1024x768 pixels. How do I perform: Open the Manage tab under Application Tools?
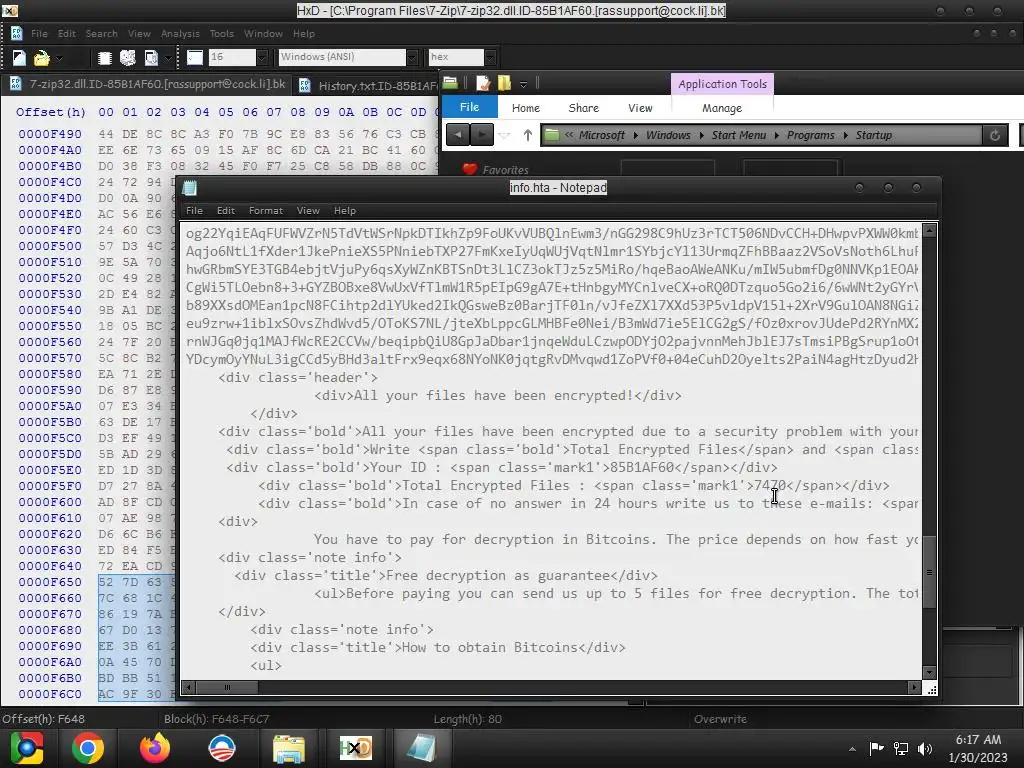[722, 108]
